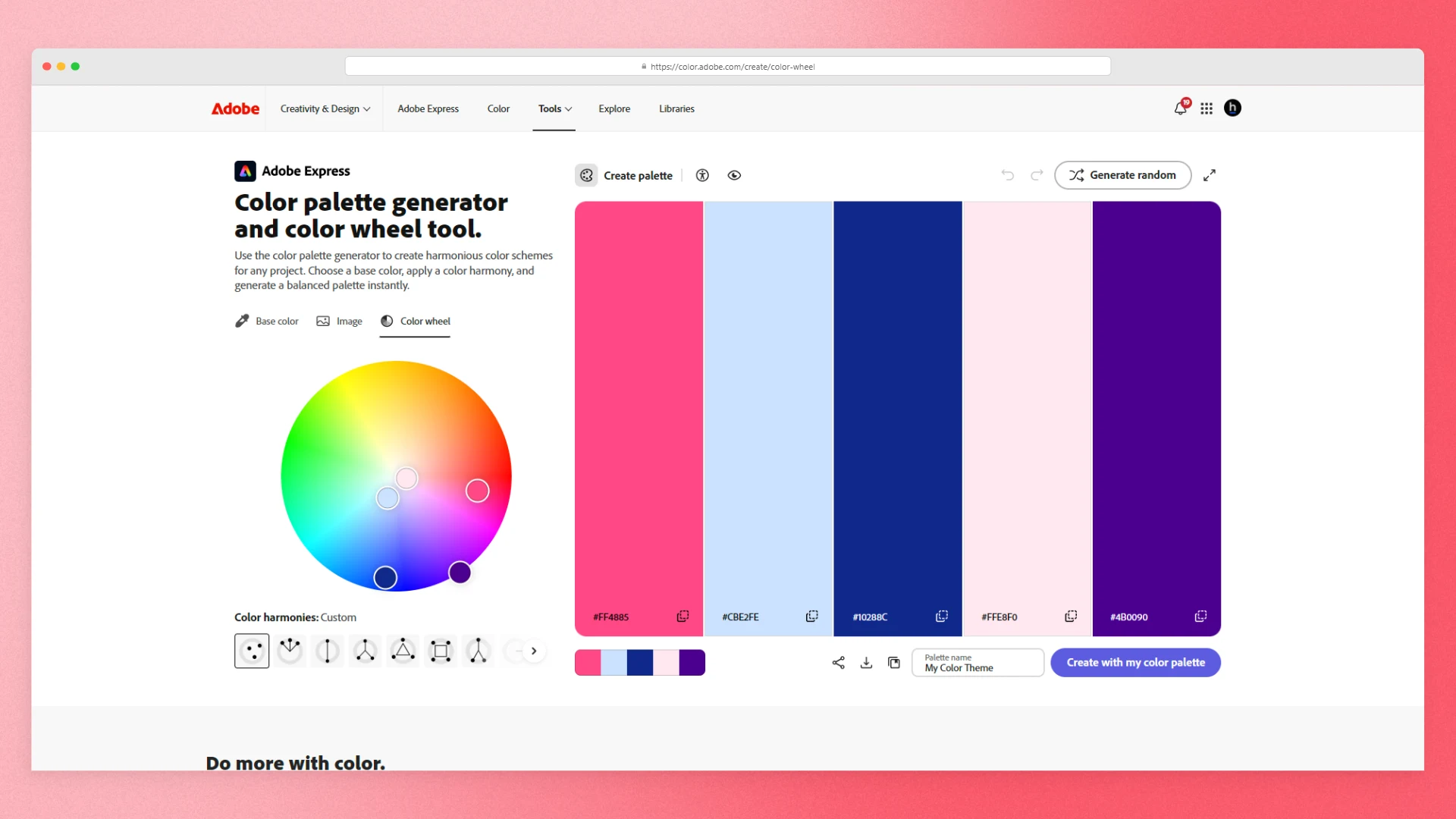Open notifications bell
The width and height of the screenshot is (1456, 819).
click(1181, 108)
